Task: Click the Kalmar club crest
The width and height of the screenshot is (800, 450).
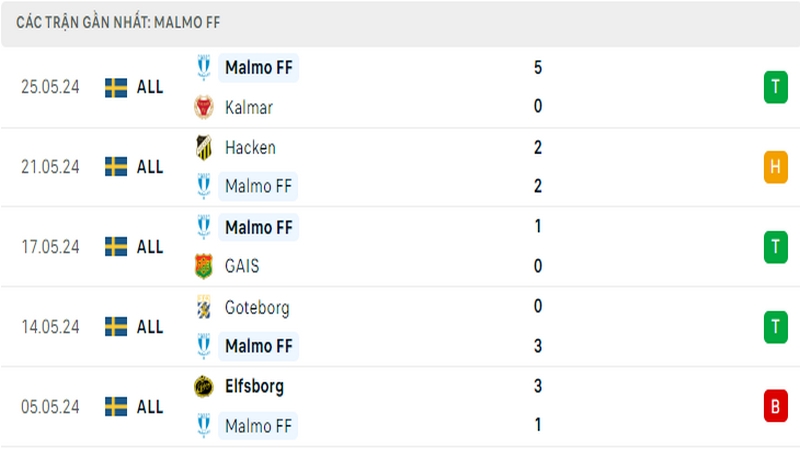Action: pos(204,107)
